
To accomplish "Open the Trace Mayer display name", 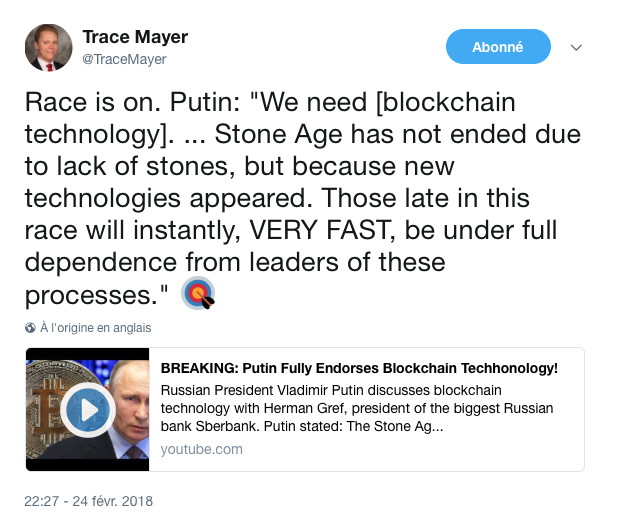I will [135, 37].
